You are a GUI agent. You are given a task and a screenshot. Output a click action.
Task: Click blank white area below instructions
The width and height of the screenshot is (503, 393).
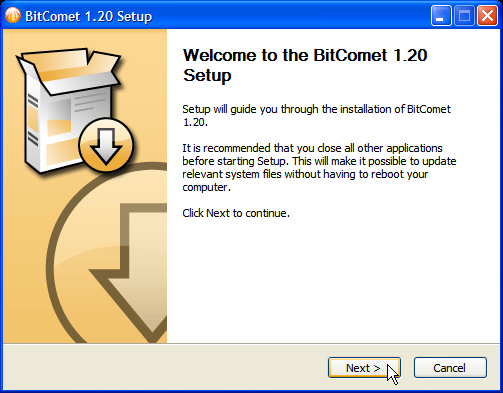pos(333,283)
